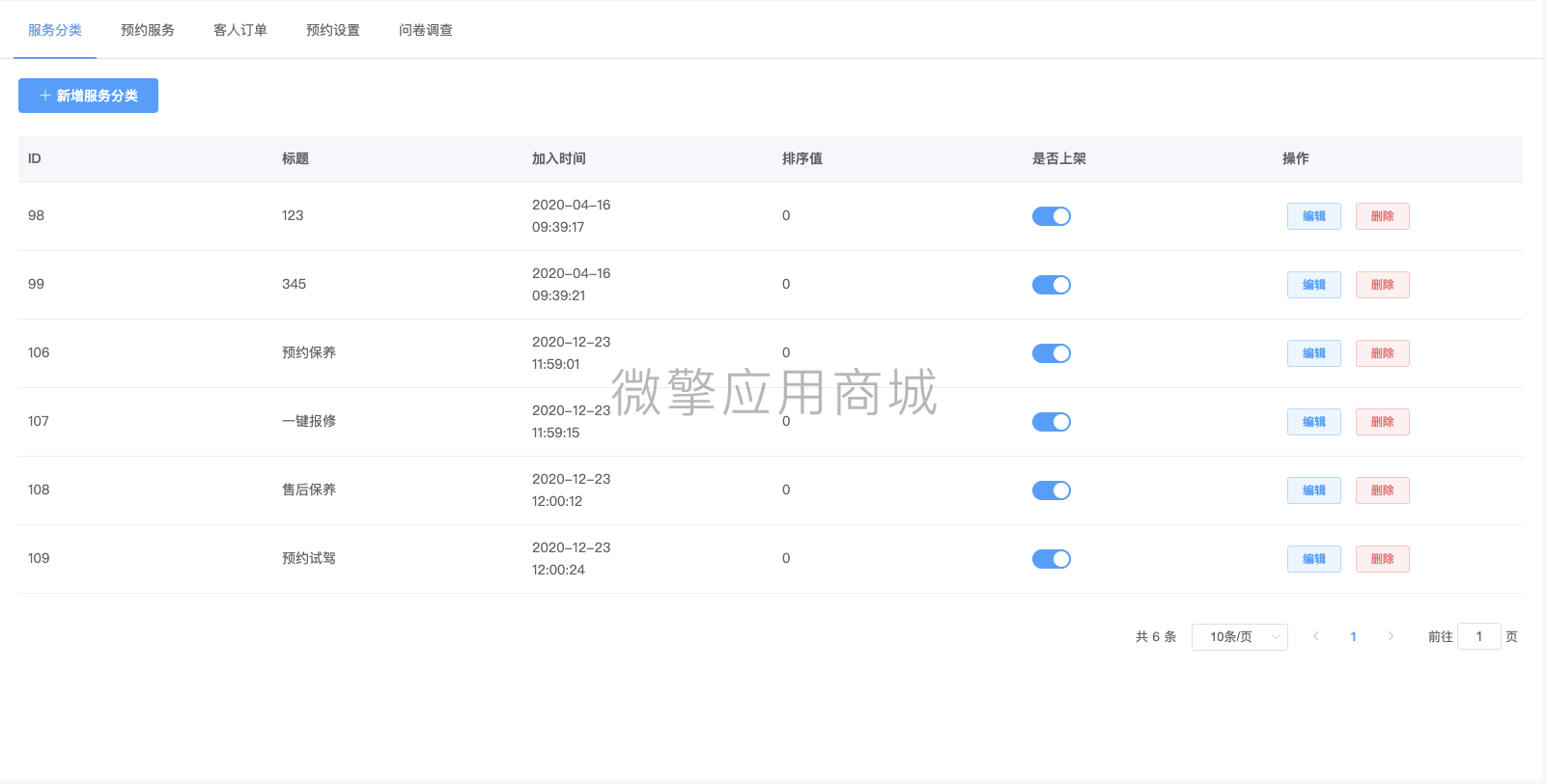
Task: Edit the row with title 123
Action: point(1314,216)
